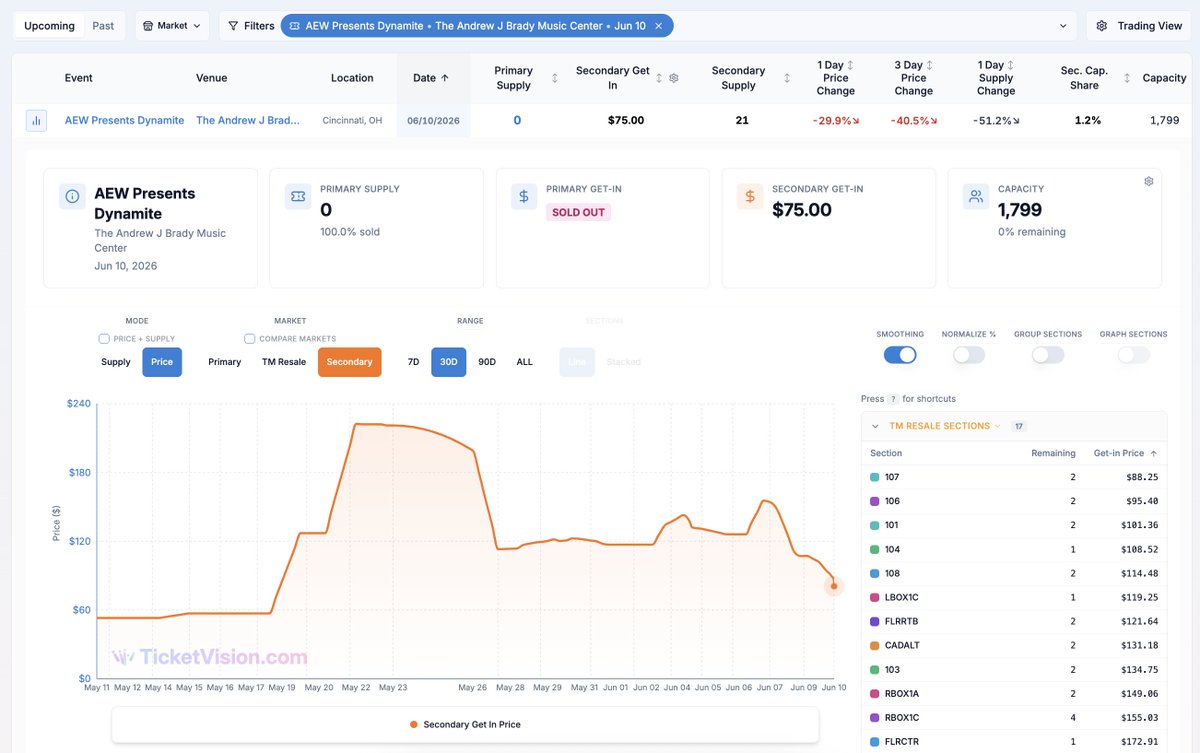Set range to ALL

pyautogui.click(x=525, y=362)
